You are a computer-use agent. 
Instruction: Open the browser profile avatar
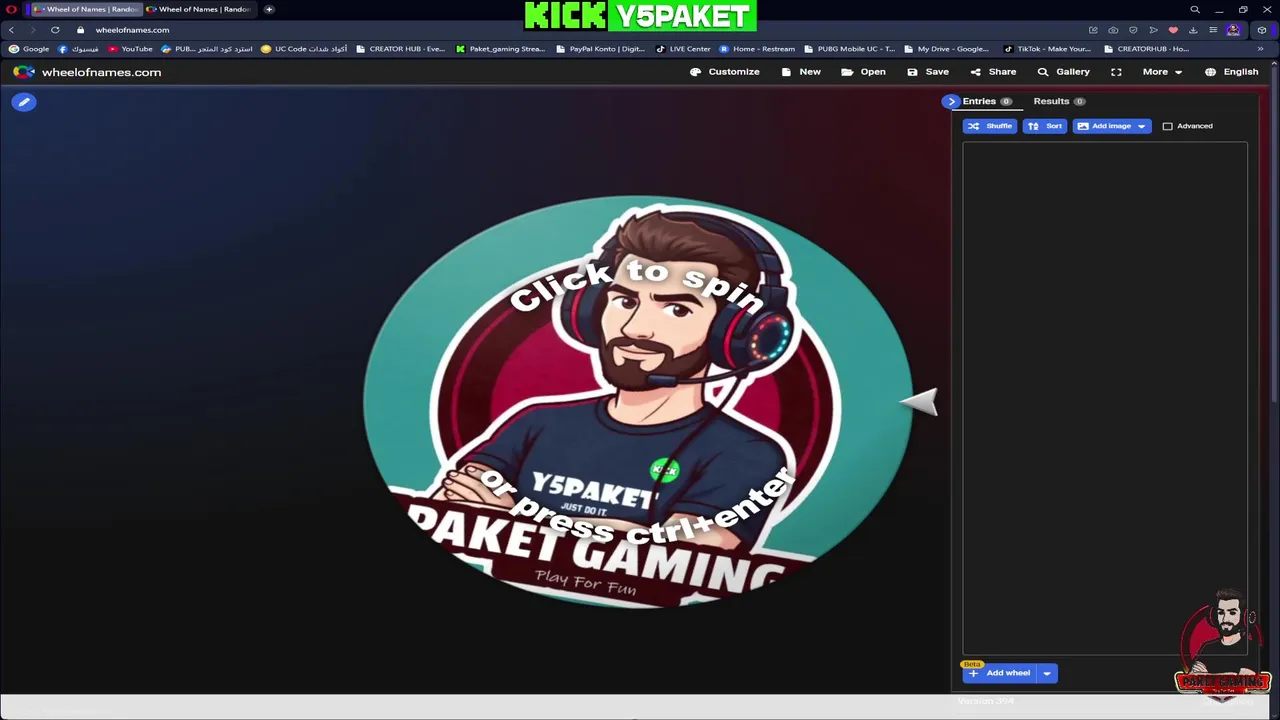coord(1234,30)
